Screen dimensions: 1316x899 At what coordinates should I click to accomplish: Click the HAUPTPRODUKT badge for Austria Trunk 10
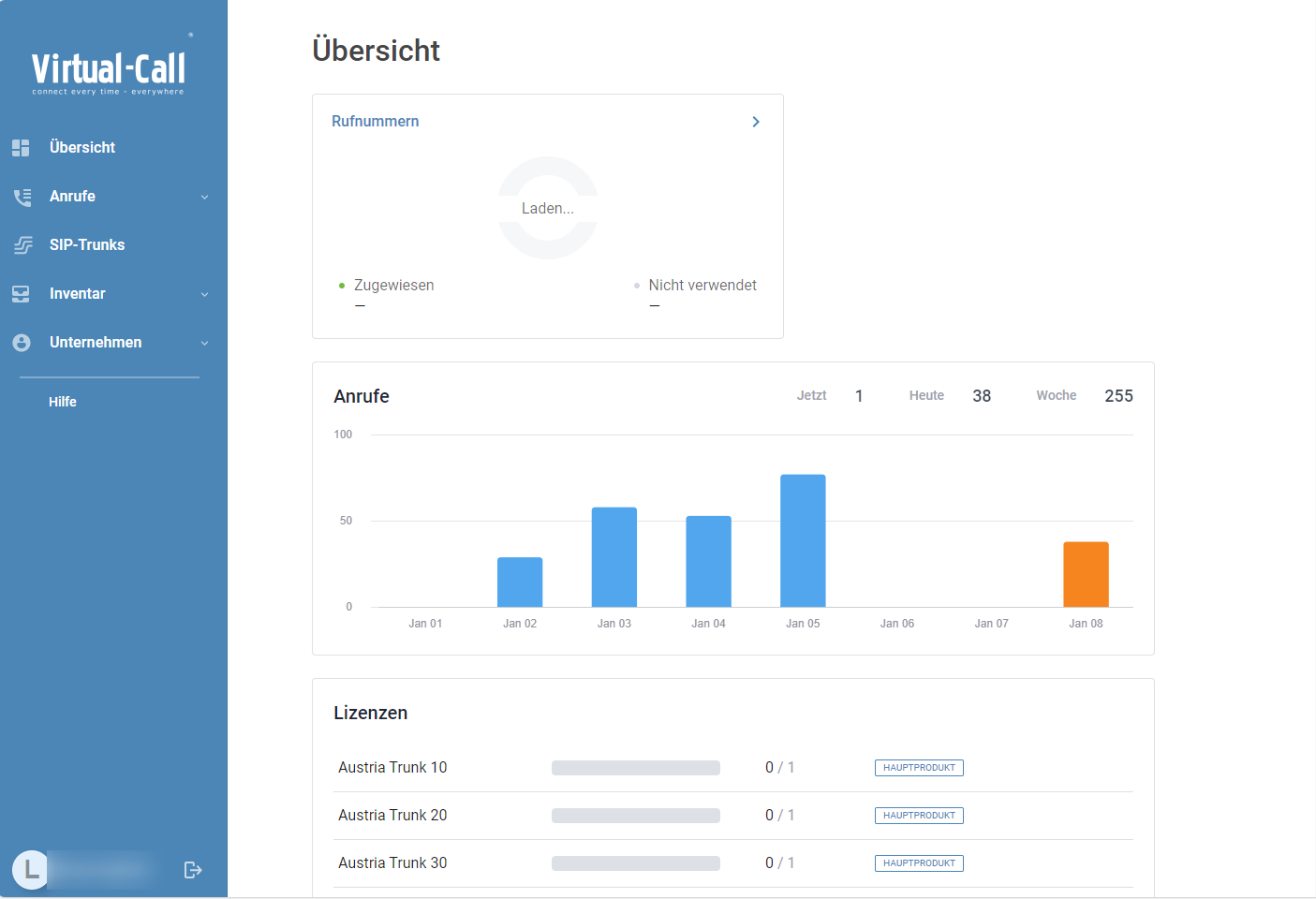click(x=919, y=767)
